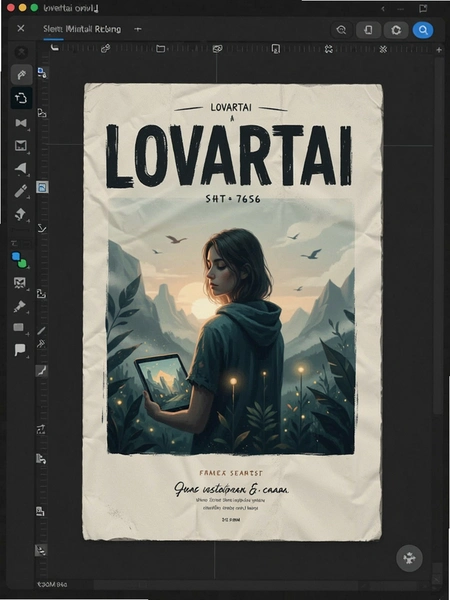450x600 pixels.
Task: Click the blue layer lock icon in side strip
Action: [42, 72]
